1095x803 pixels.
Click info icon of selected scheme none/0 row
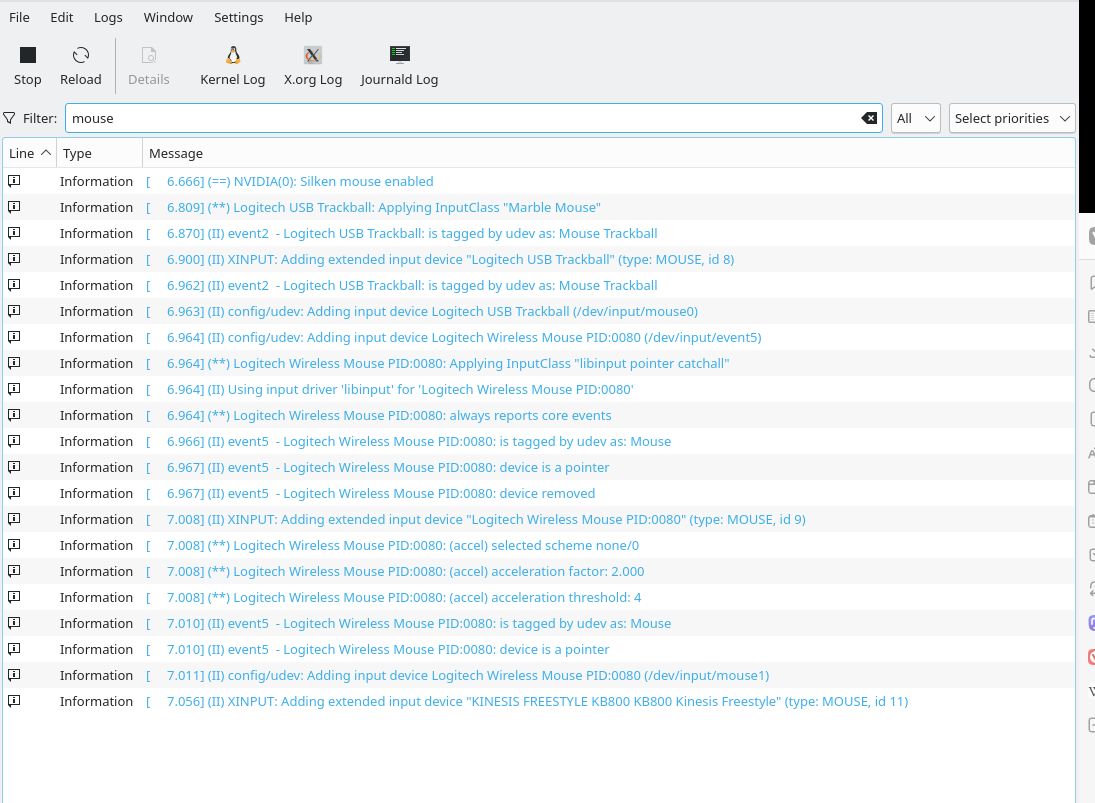tap(14, 545)
